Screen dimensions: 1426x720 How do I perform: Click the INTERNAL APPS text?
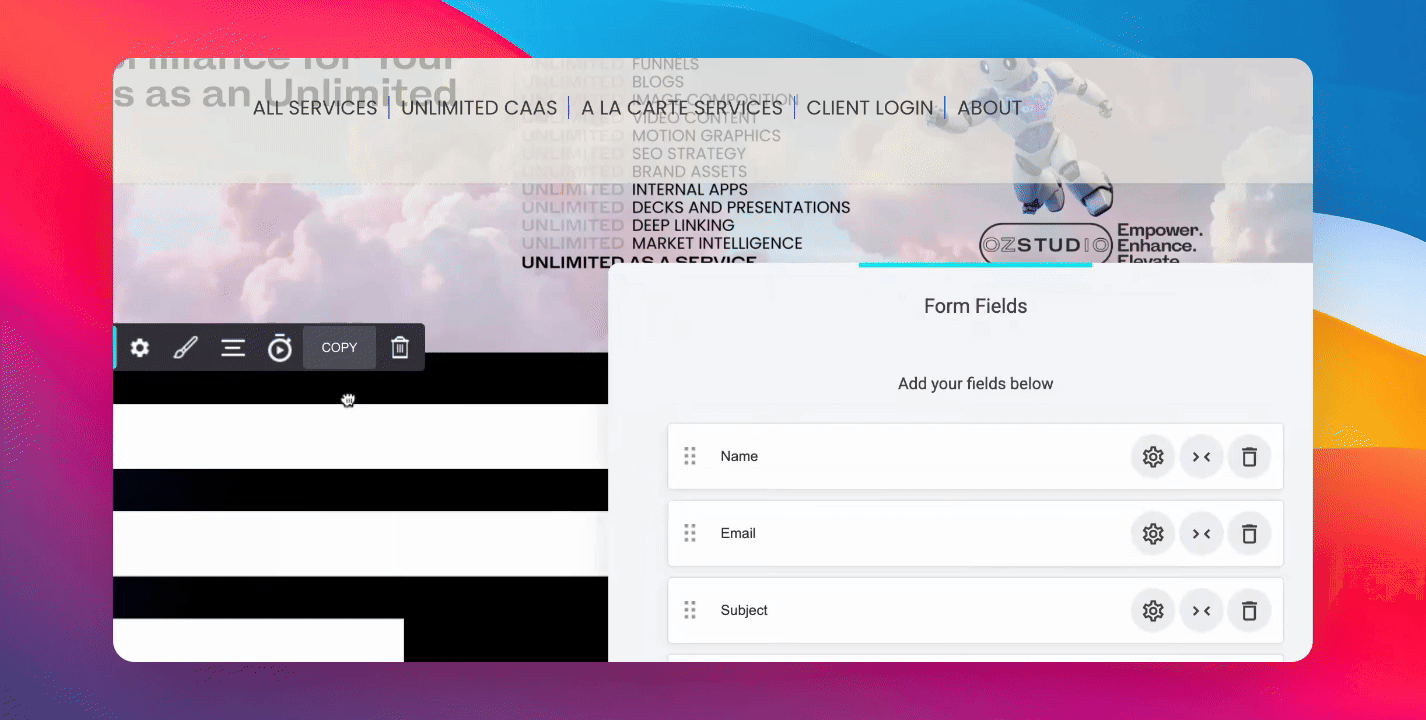[690, 190]
